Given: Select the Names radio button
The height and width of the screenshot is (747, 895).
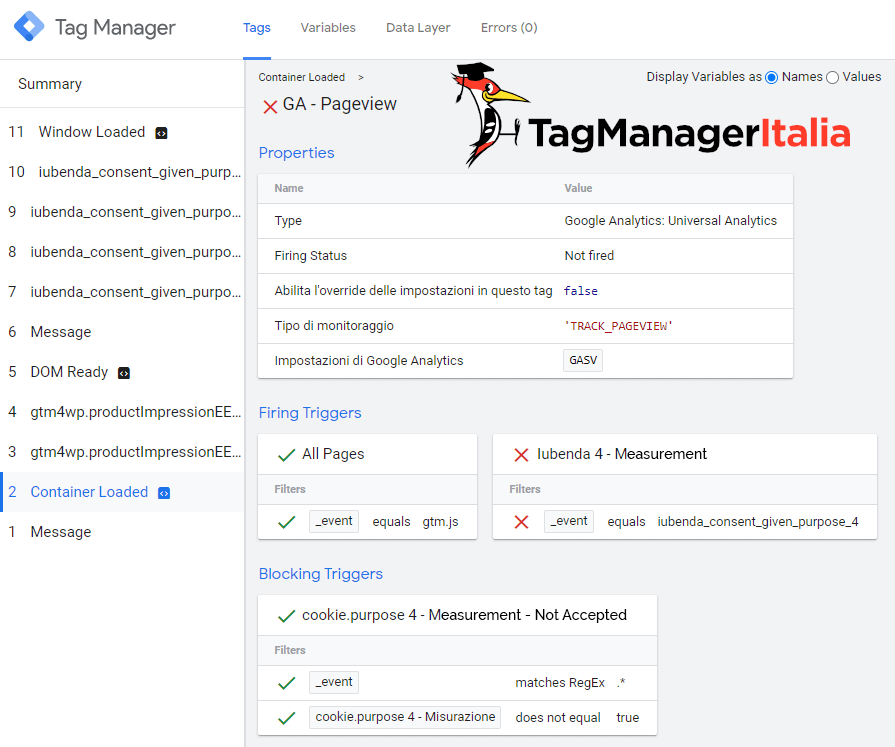Looking at the screenshot, I should point(771,78).
